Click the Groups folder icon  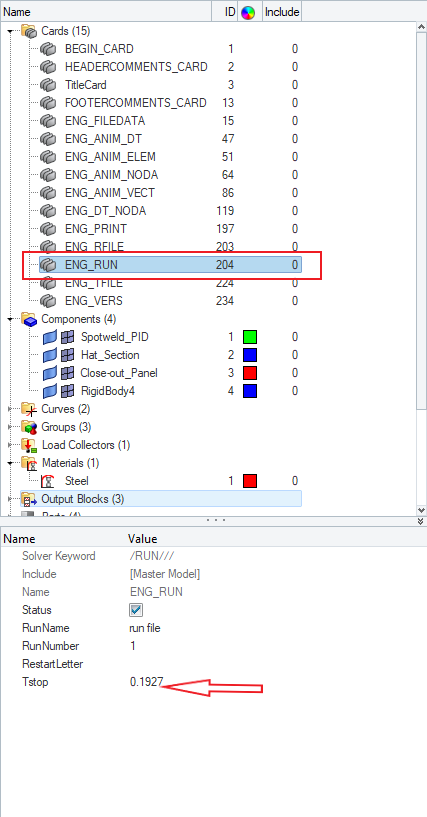pyautogui.click(x=29, y=427)
